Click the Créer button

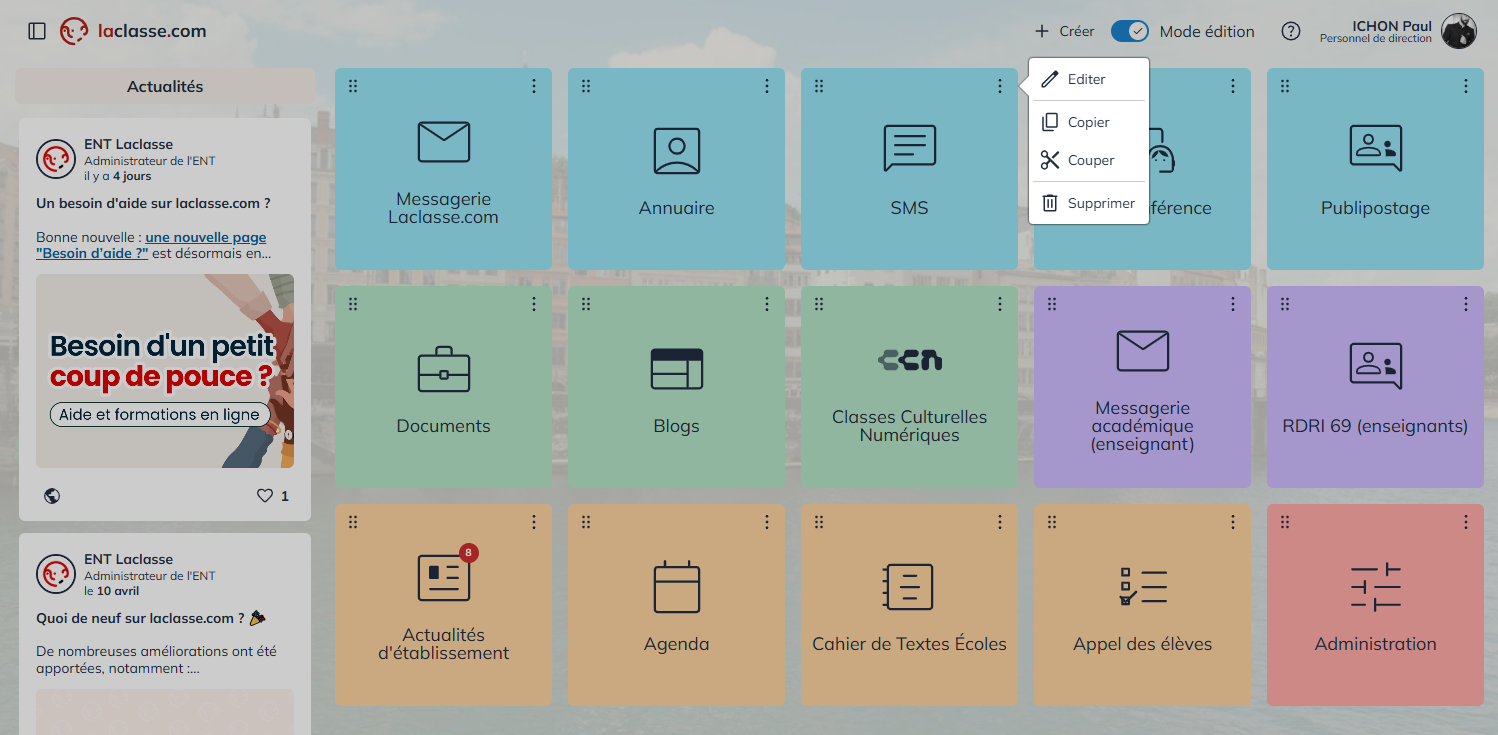click(x=1064, y=31)
